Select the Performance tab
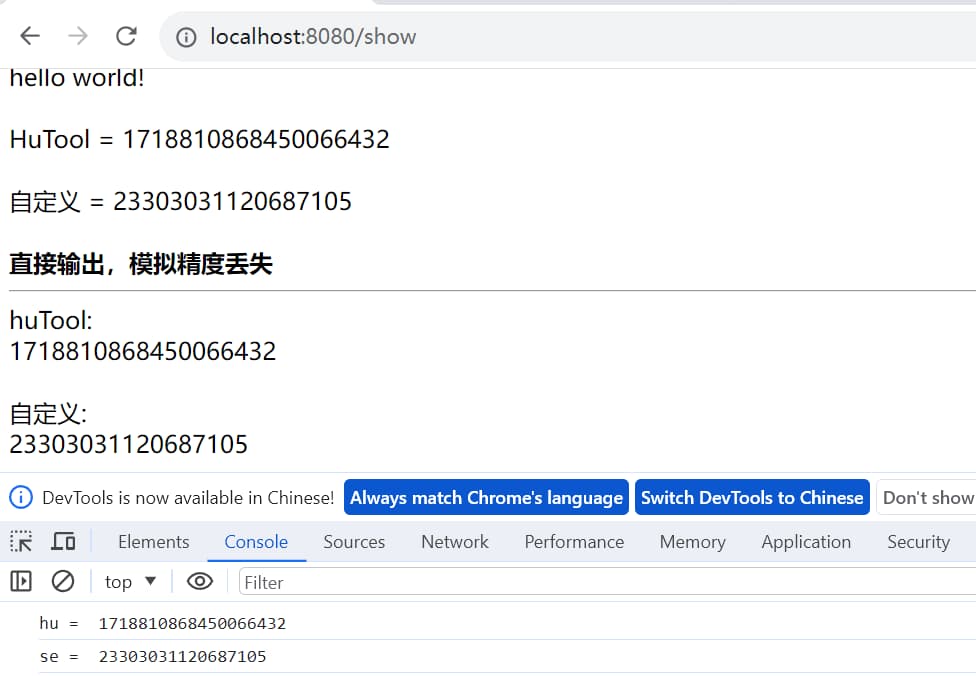This screenshot has width=976, height=676. point(574,542)
